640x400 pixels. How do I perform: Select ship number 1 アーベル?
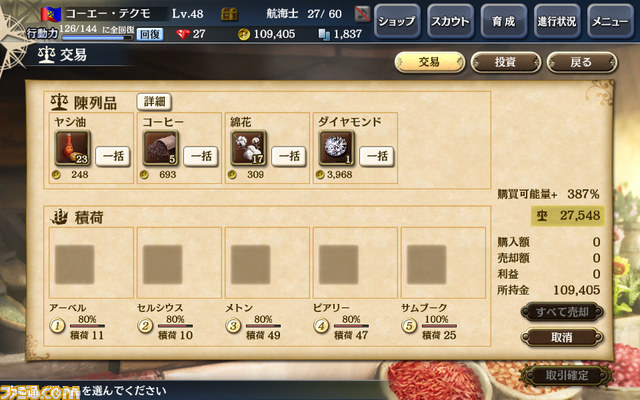(x=57, y=326)
